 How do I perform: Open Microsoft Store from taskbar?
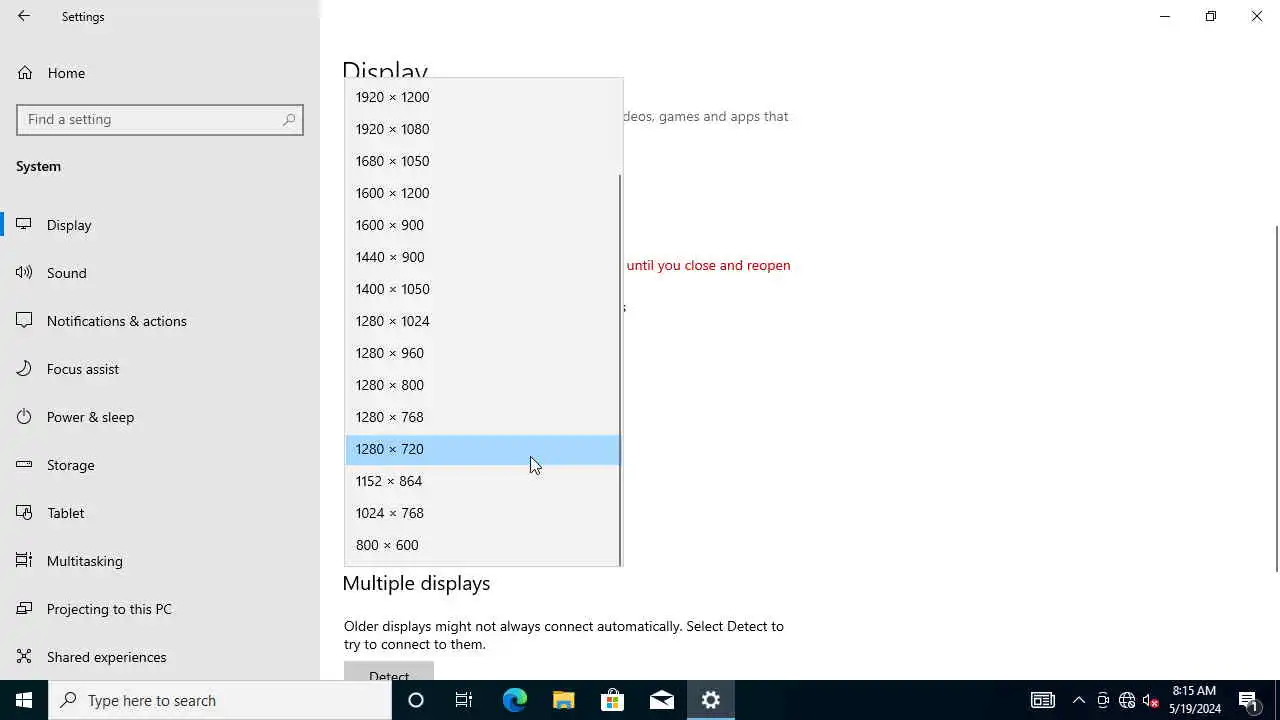(x=612, y=700)
